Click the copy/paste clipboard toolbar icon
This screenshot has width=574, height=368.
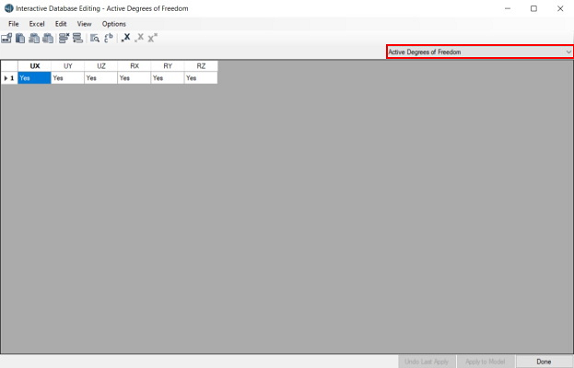(20, 38)
